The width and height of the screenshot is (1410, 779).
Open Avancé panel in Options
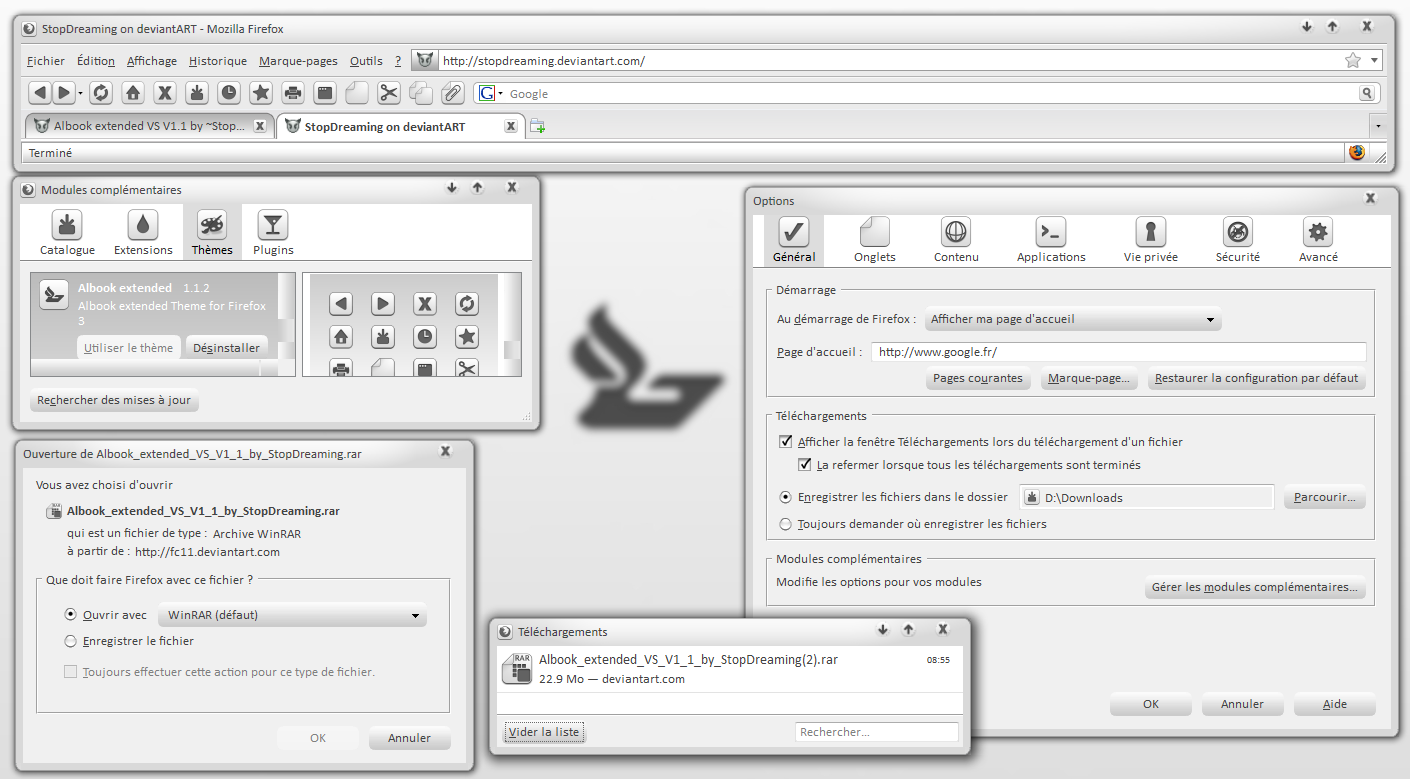pyautogui.click(x=1318, y=240)
